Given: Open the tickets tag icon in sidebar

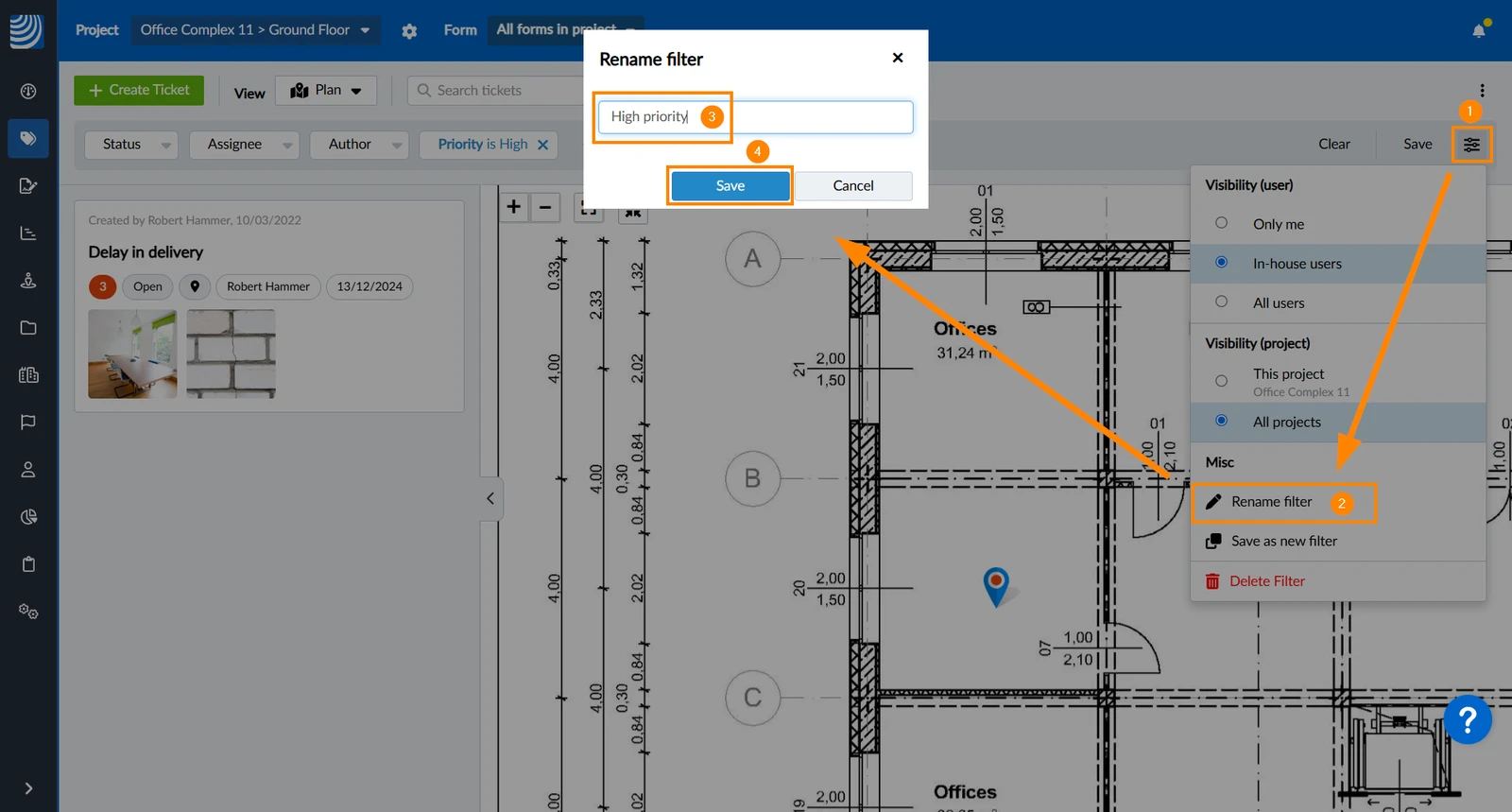Looking at the screenshot, I should (28, 139).
